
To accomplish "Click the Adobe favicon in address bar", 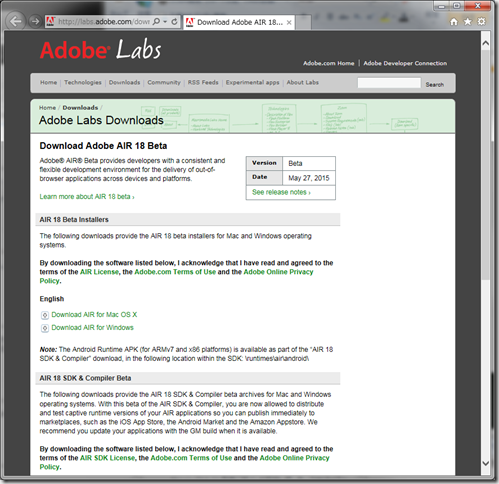I will pos(50,22).
